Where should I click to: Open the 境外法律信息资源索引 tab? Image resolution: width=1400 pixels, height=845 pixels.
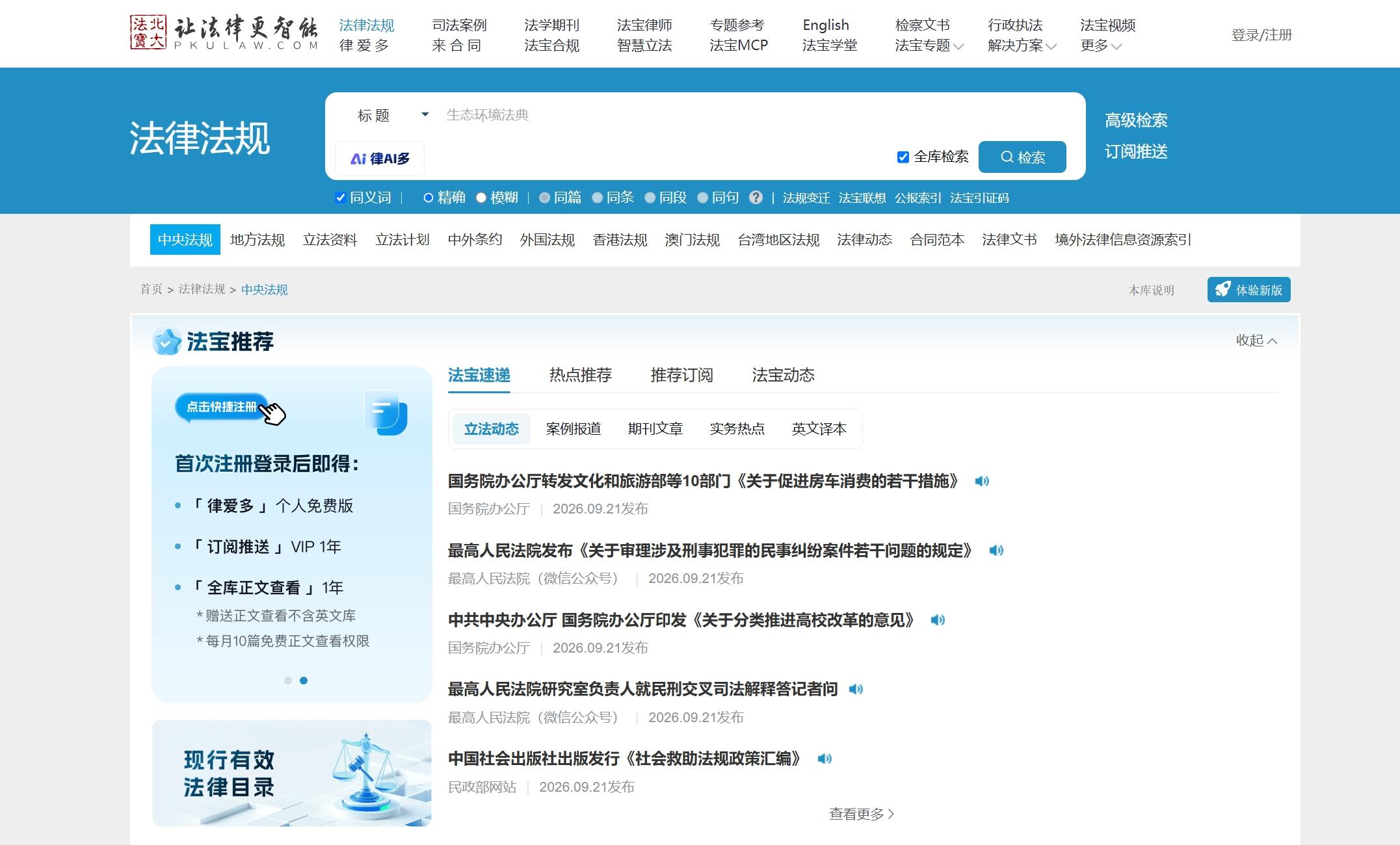click(x=1123, y=240)
